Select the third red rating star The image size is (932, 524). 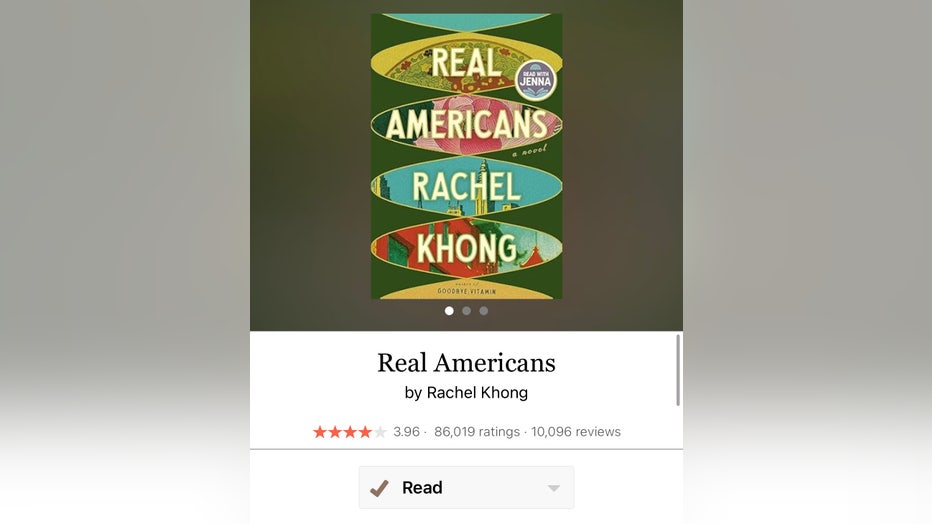click(x=350, y=432)
